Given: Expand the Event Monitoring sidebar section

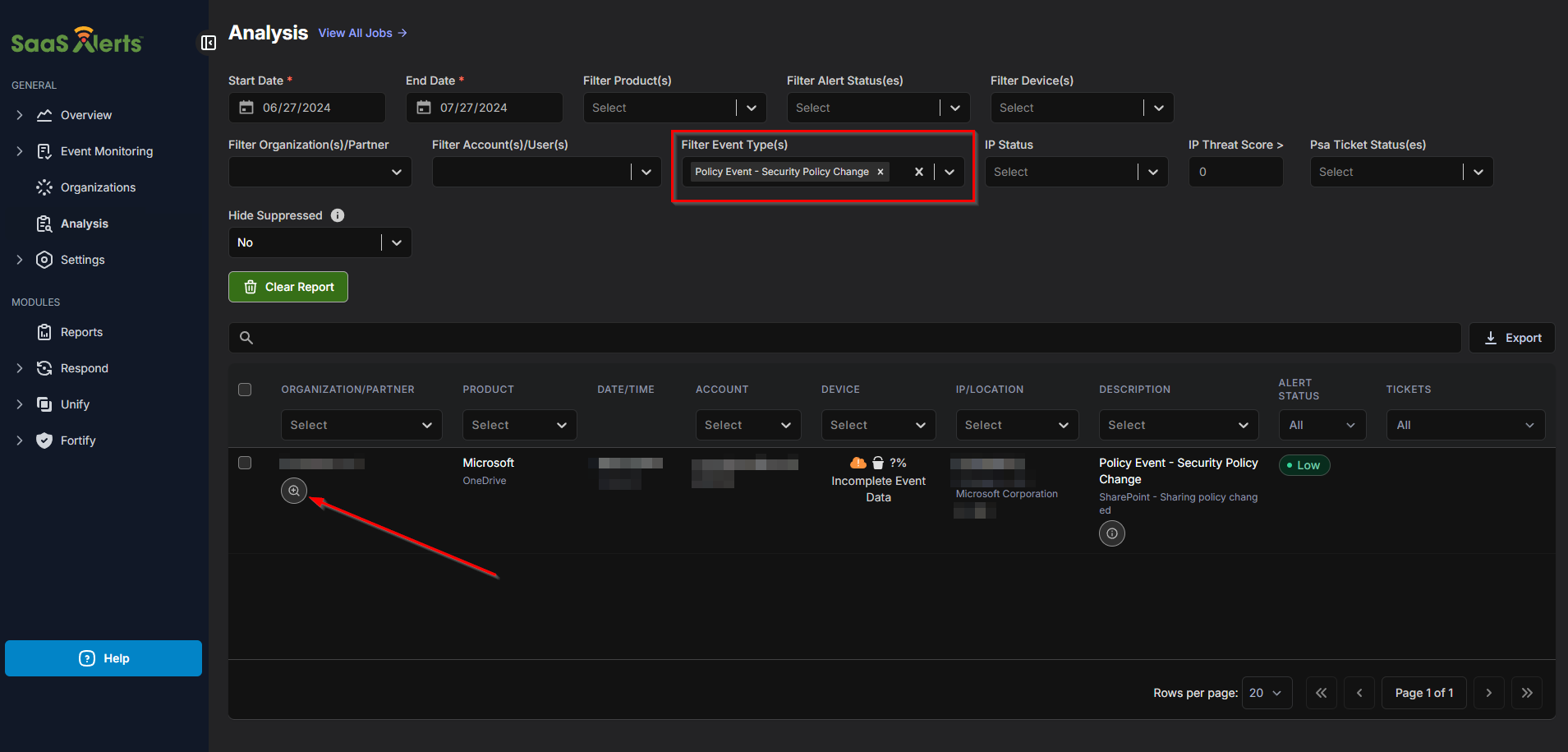Looking at the screenshot, I should point(20,151).
